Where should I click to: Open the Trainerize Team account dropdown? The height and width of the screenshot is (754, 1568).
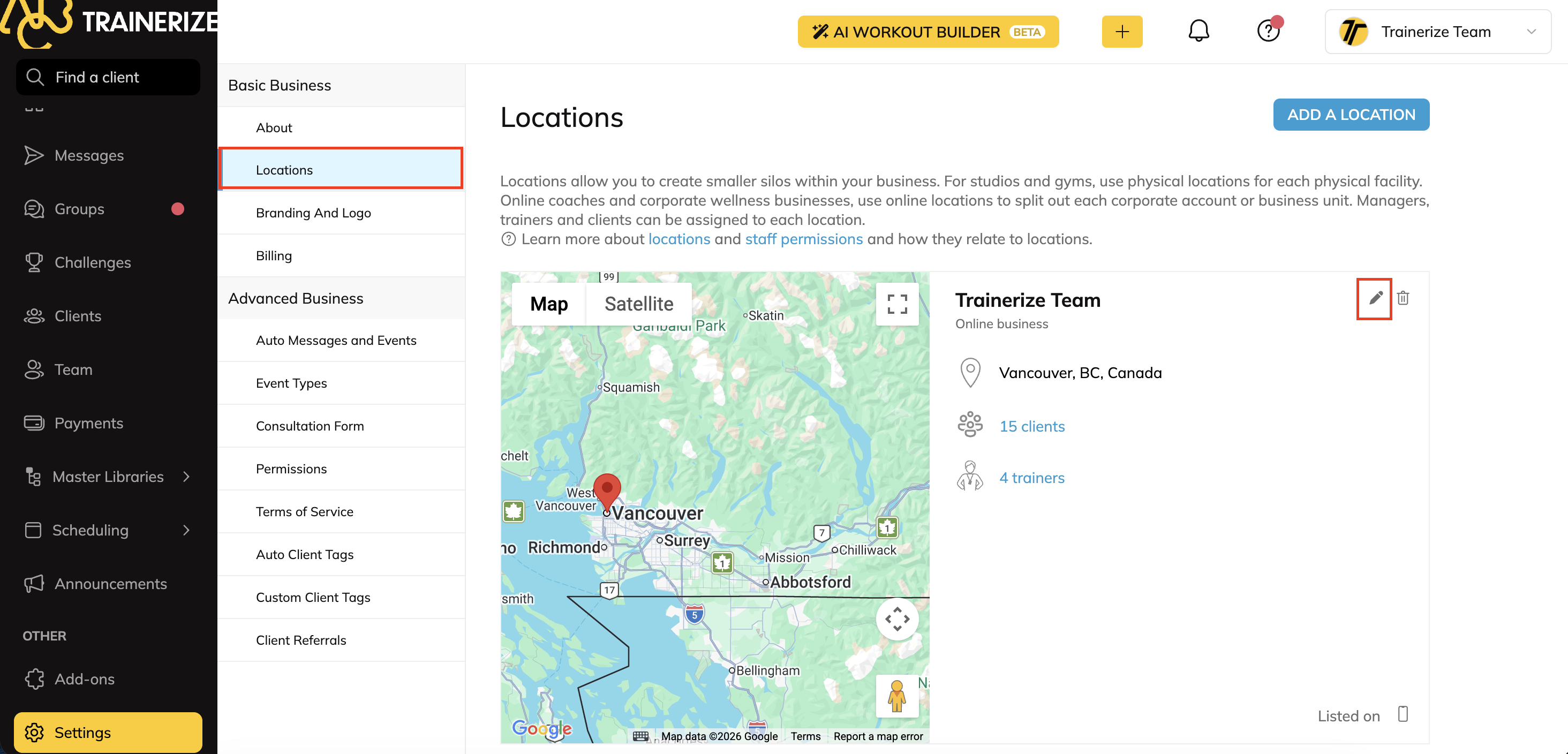(x=1438, y=32)
